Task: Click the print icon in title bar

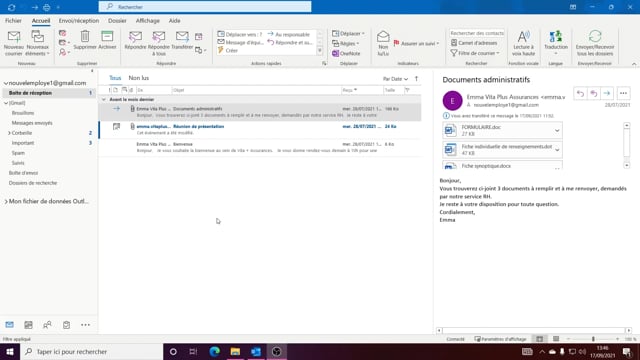Action: (x=47, y=7)
